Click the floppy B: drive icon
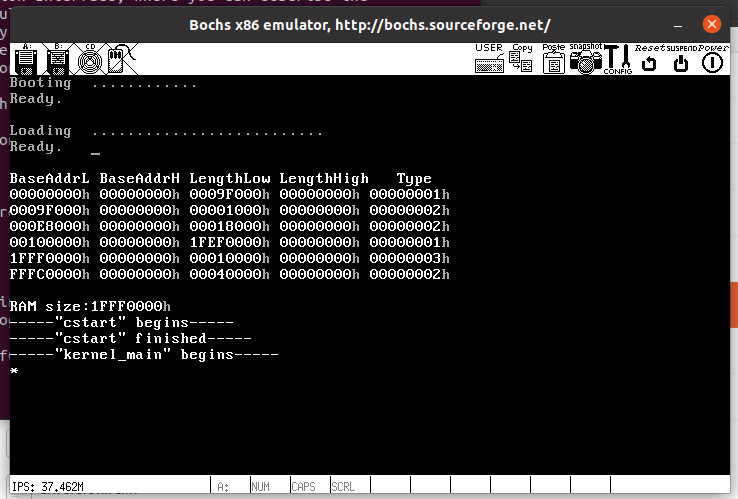The image size is (738, 499). point(57,59)
